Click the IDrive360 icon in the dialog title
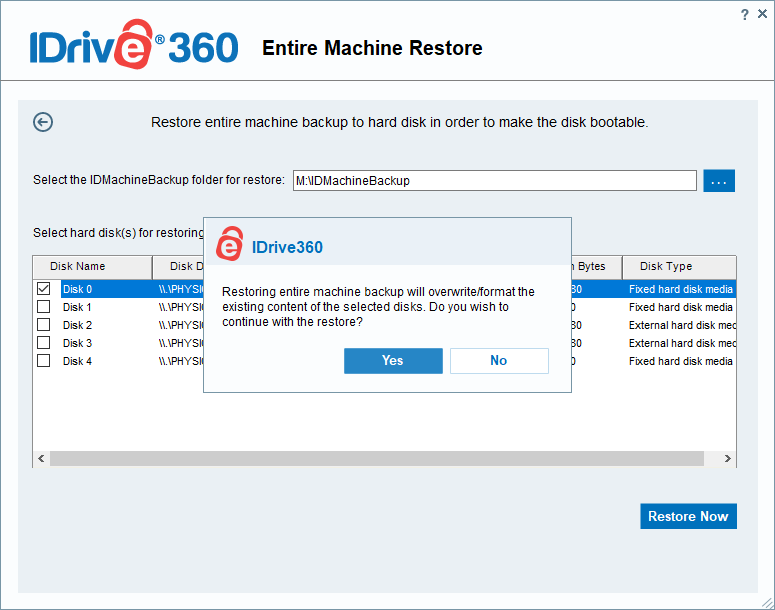 [229, 244]
